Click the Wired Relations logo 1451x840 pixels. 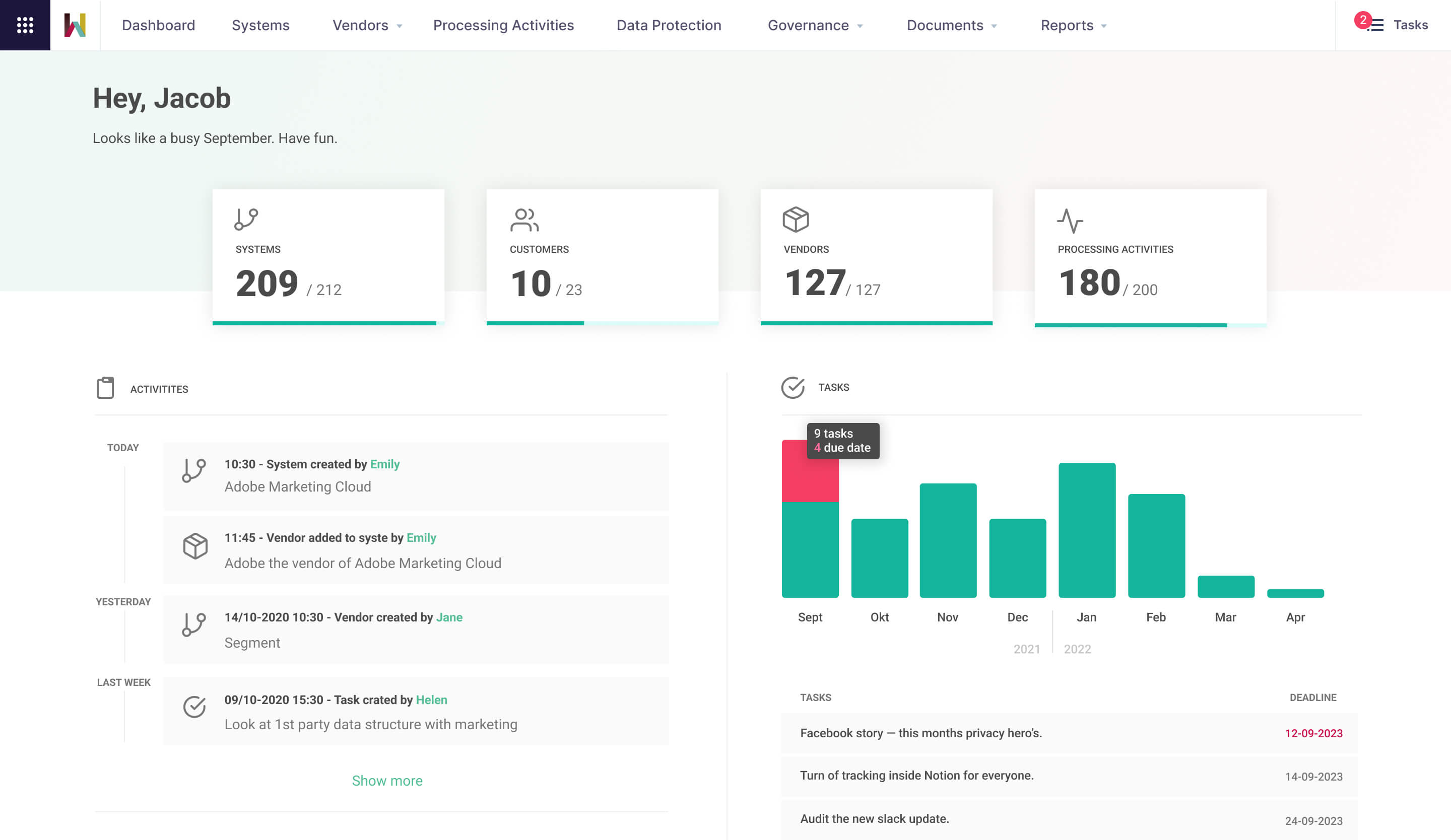pos(76,25)
